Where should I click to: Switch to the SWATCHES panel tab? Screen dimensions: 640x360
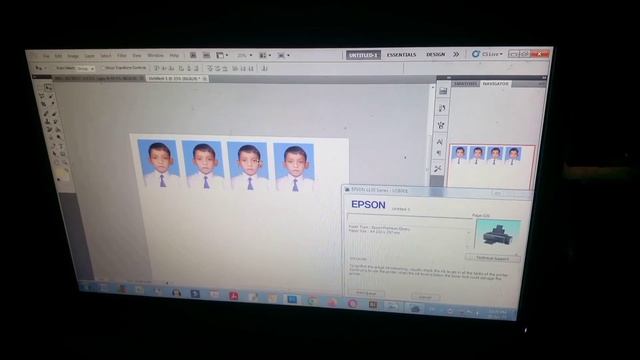click(x=465, y=84)
